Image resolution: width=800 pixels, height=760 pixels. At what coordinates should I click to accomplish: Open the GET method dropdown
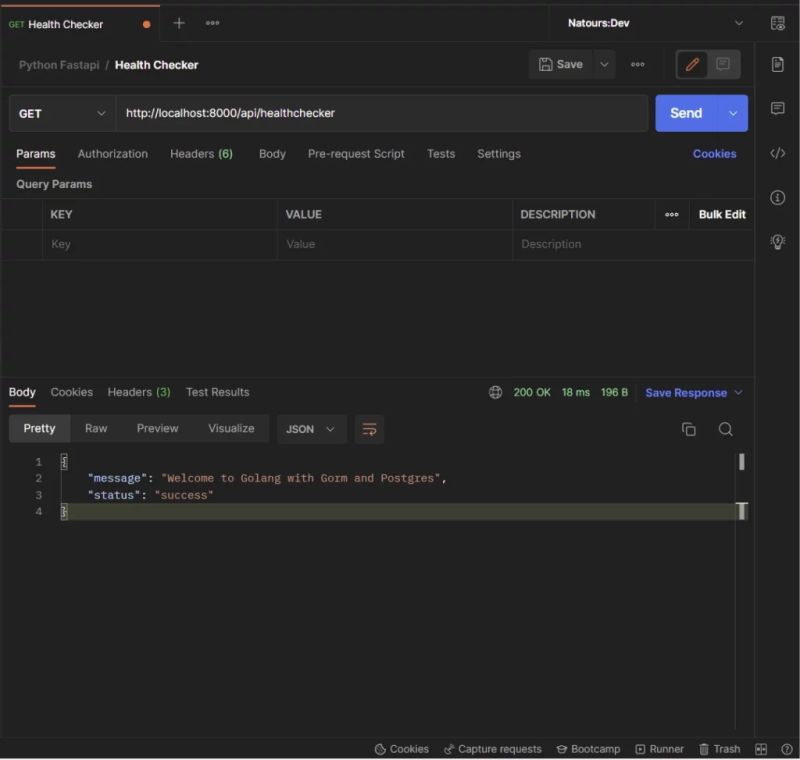[x=62, y=113]
